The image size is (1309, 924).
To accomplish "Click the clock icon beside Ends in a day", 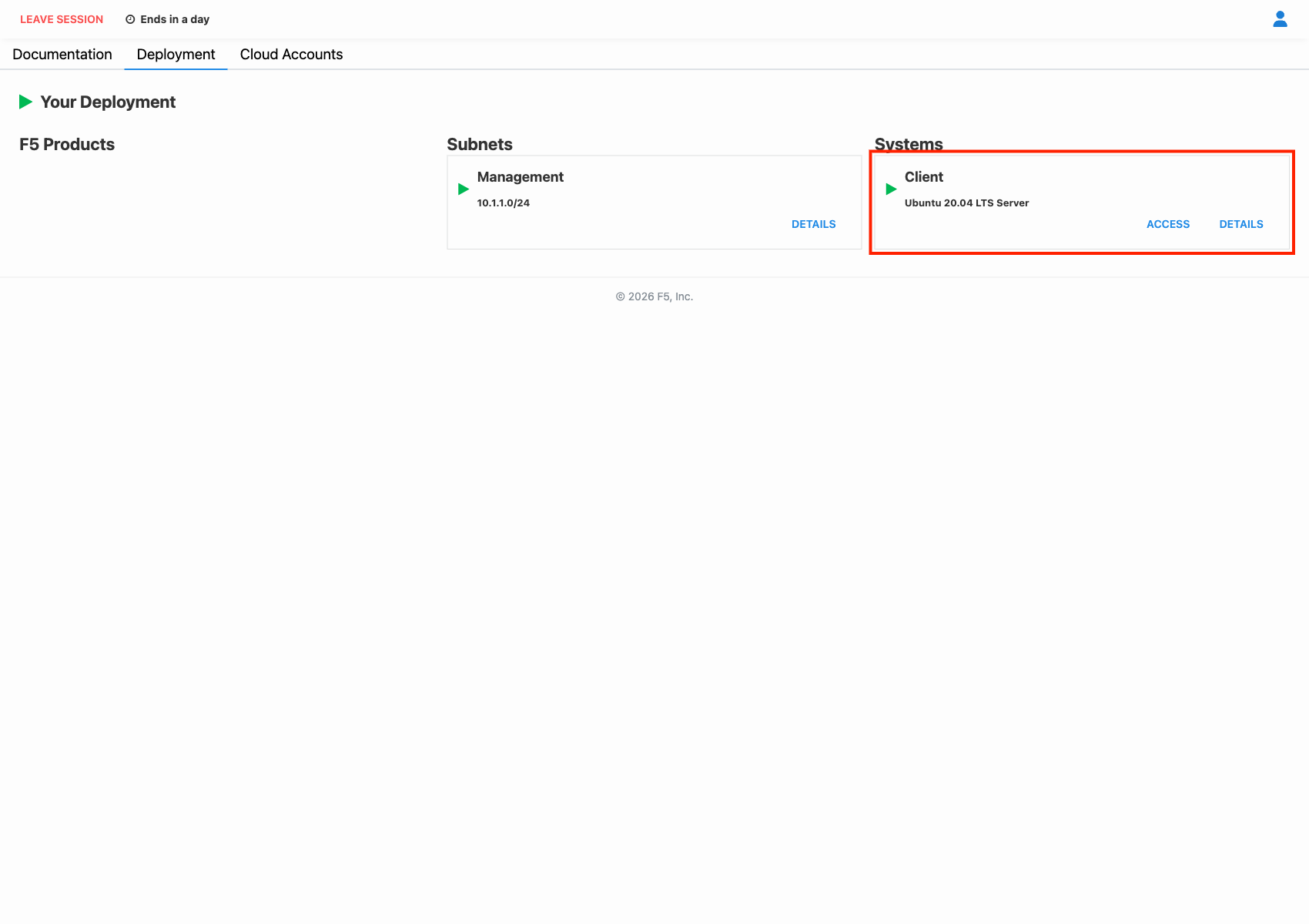I will click(130, 19).
